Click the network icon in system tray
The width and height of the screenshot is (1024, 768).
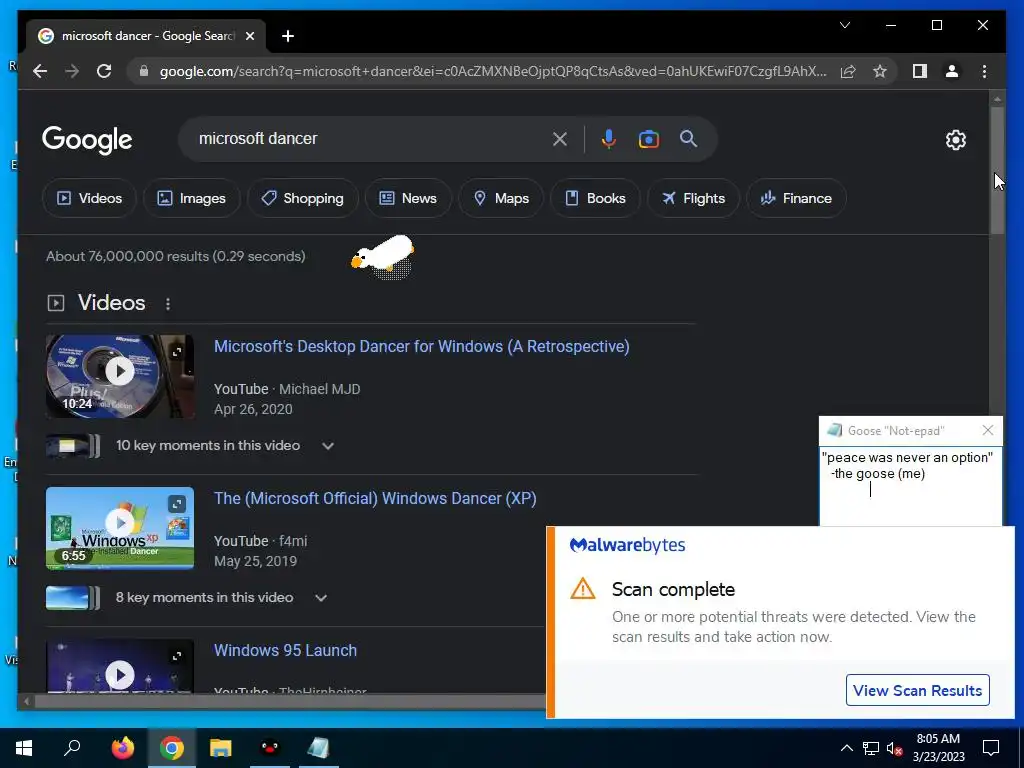click(x=871, y=748)
